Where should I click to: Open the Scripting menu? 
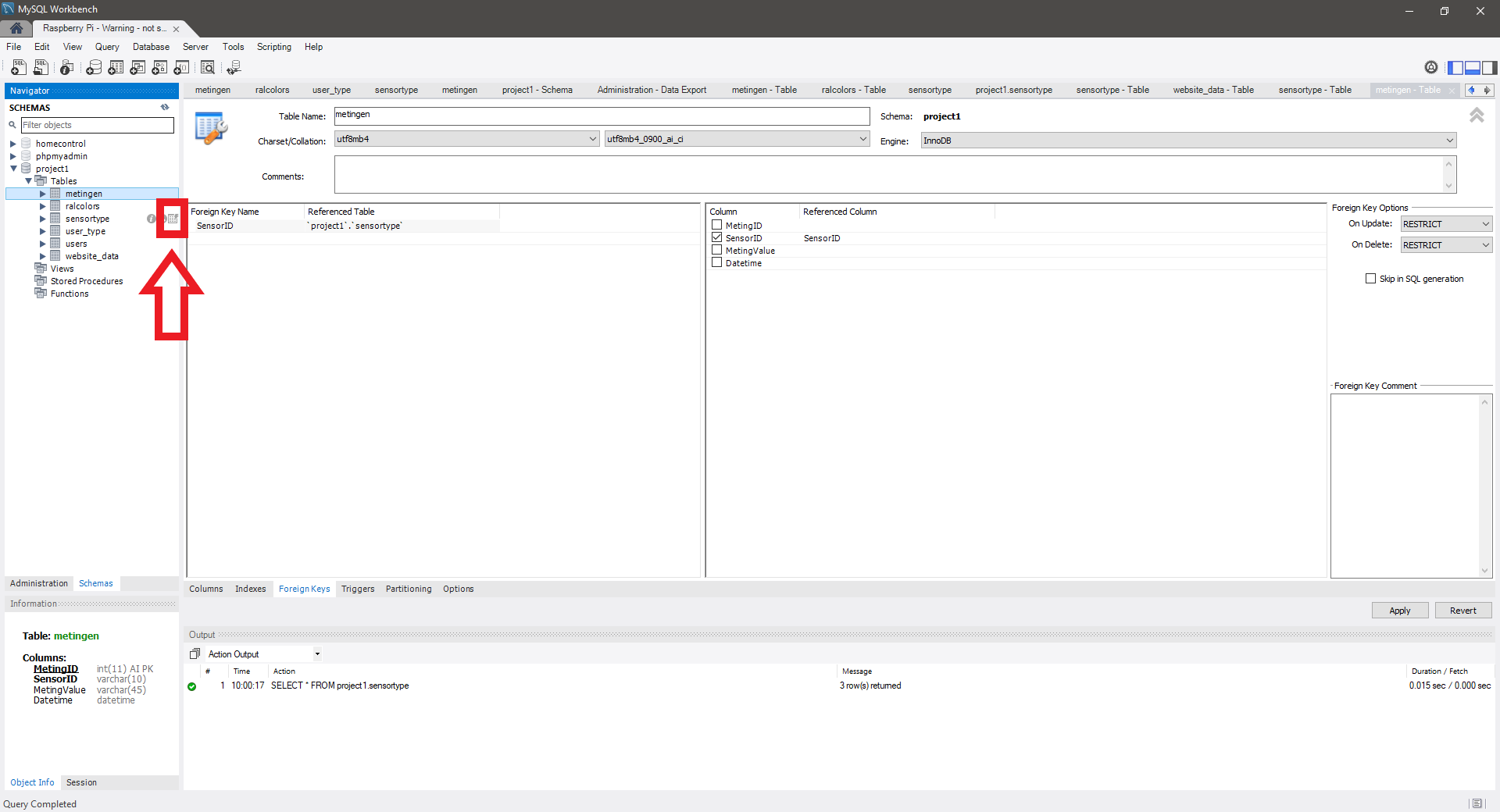click(274, 47)
